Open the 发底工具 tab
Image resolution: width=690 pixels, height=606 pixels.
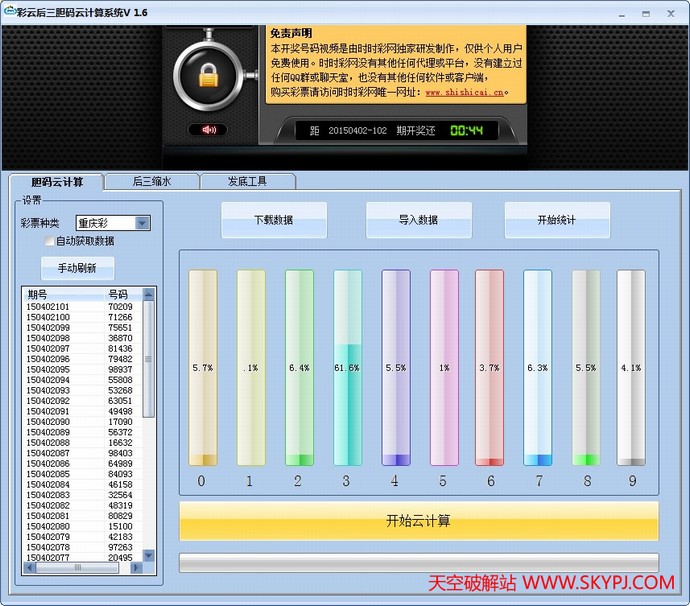pos(247,181)
